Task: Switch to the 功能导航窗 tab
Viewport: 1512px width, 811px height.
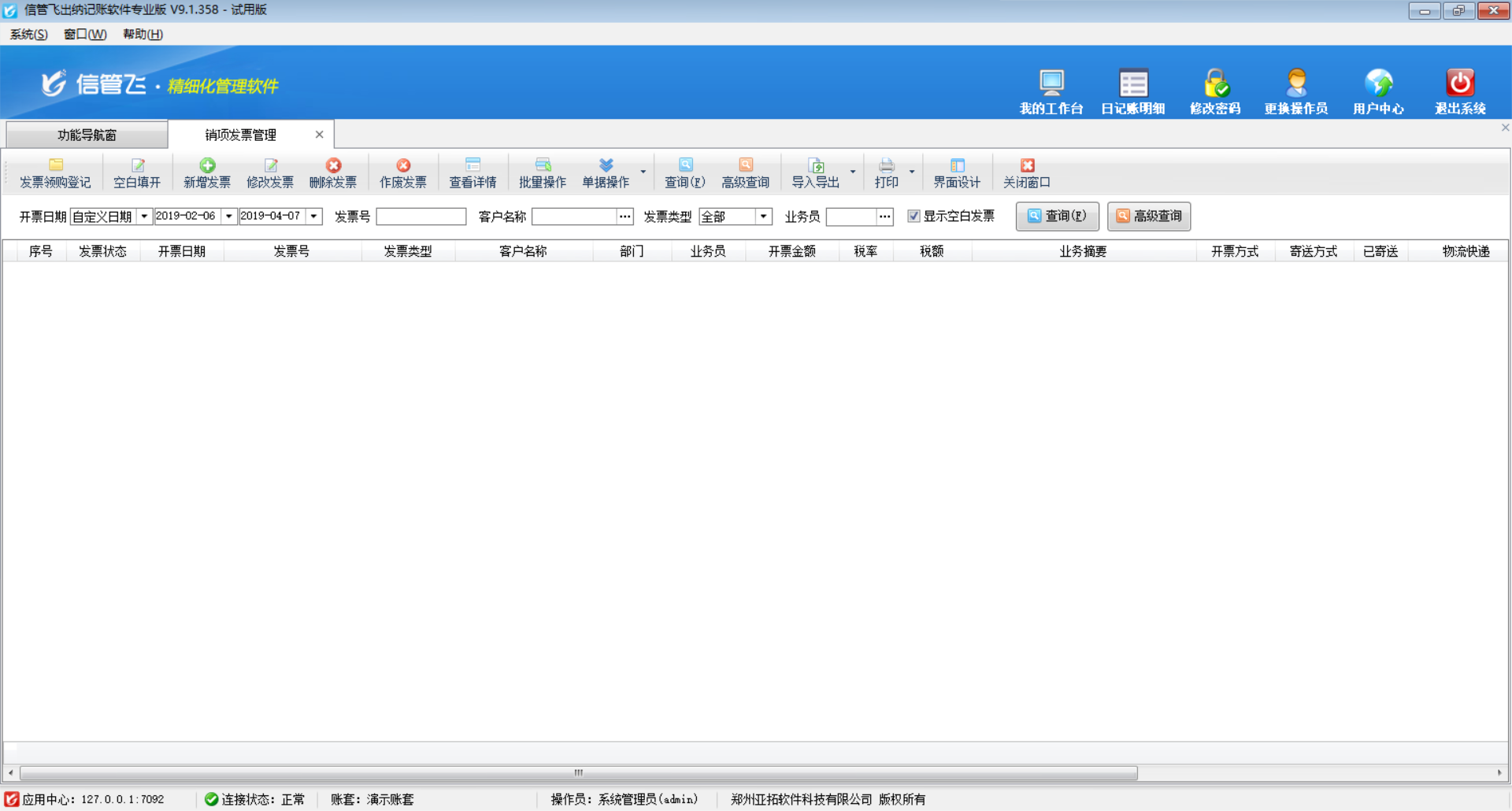Action: [87, 134]
